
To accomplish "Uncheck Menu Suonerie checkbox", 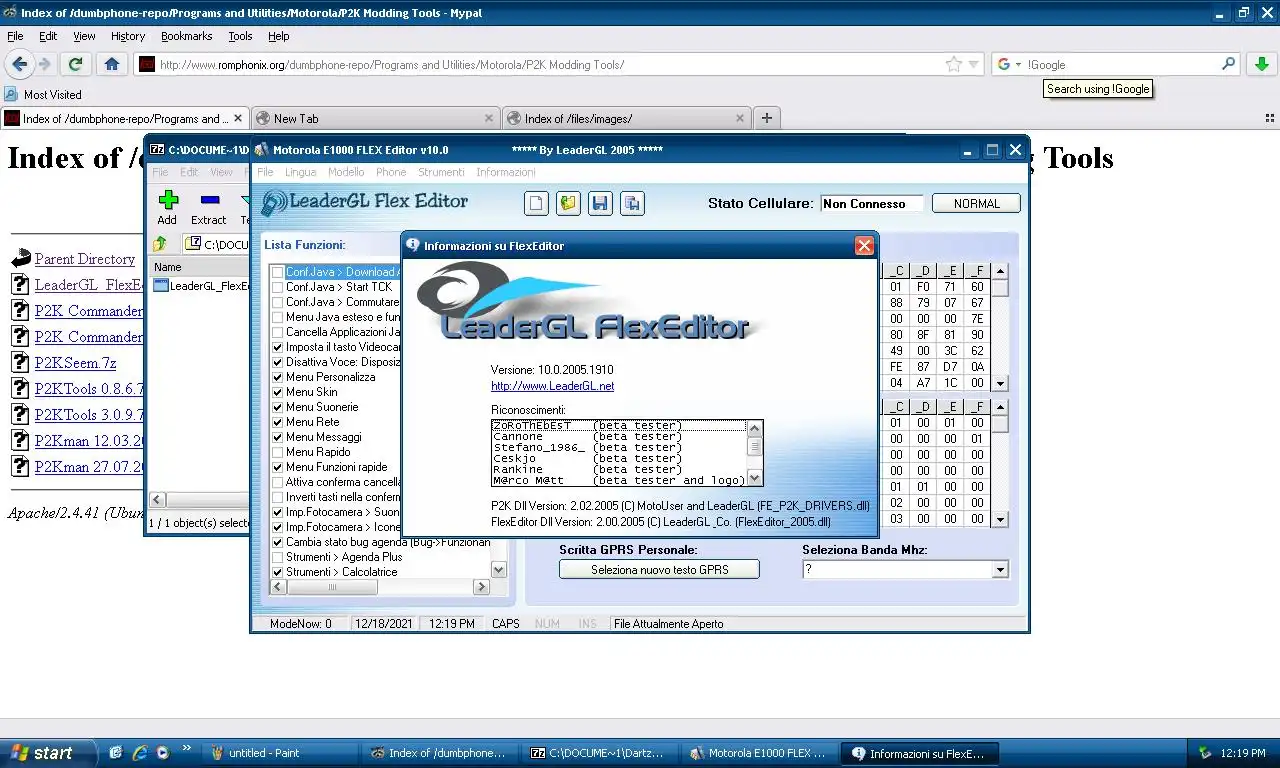I will [x=277, y=407].
